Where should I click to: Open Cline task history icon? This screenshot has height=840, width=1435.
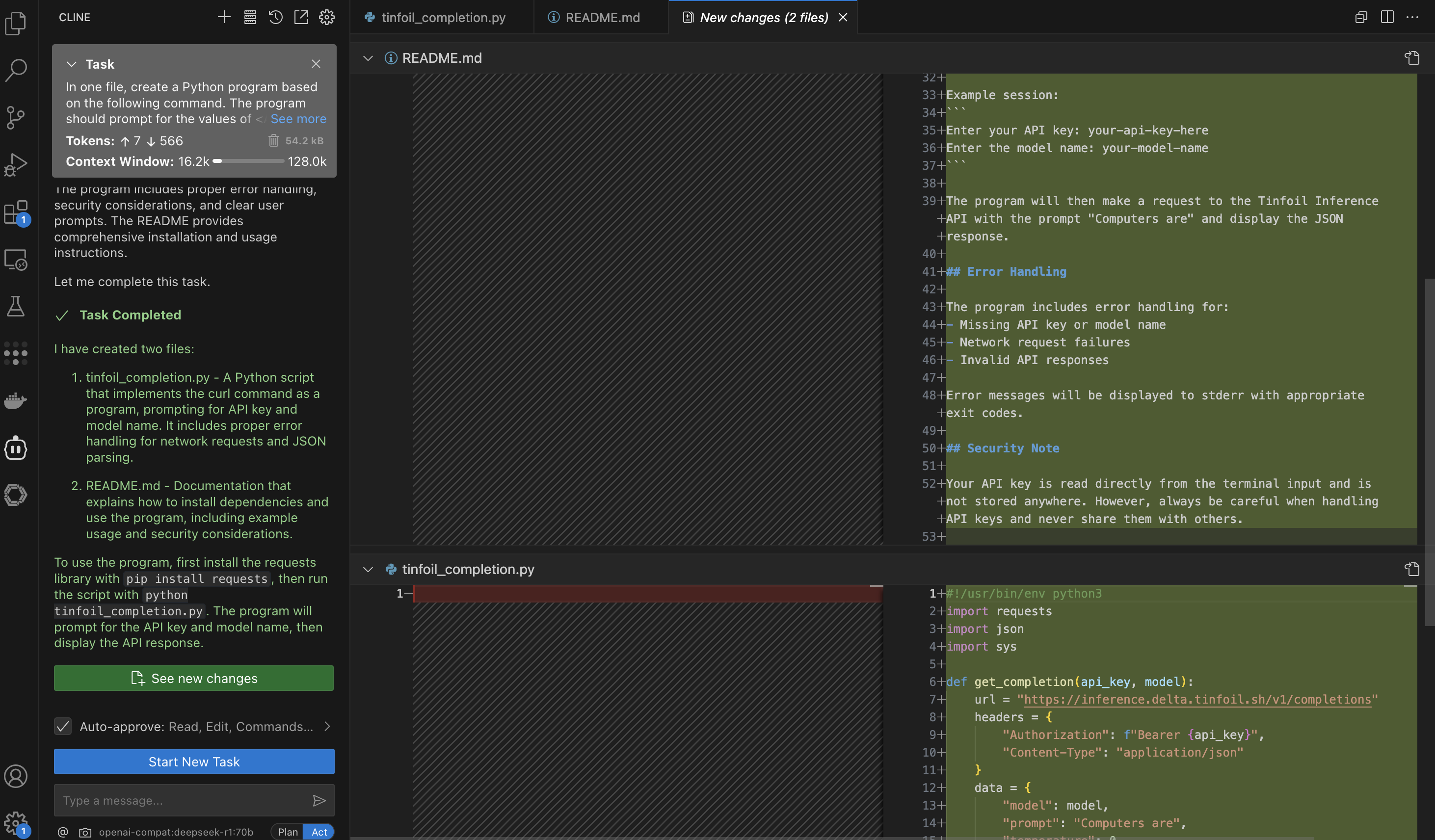point(276,17)
